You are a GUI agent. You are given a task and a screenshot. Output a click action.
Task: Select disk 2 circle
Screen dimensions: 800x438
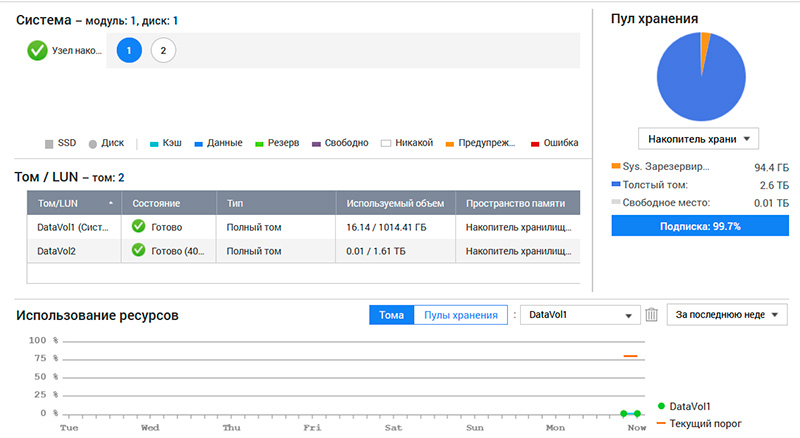pyautogui.click(x=163, y=50)
